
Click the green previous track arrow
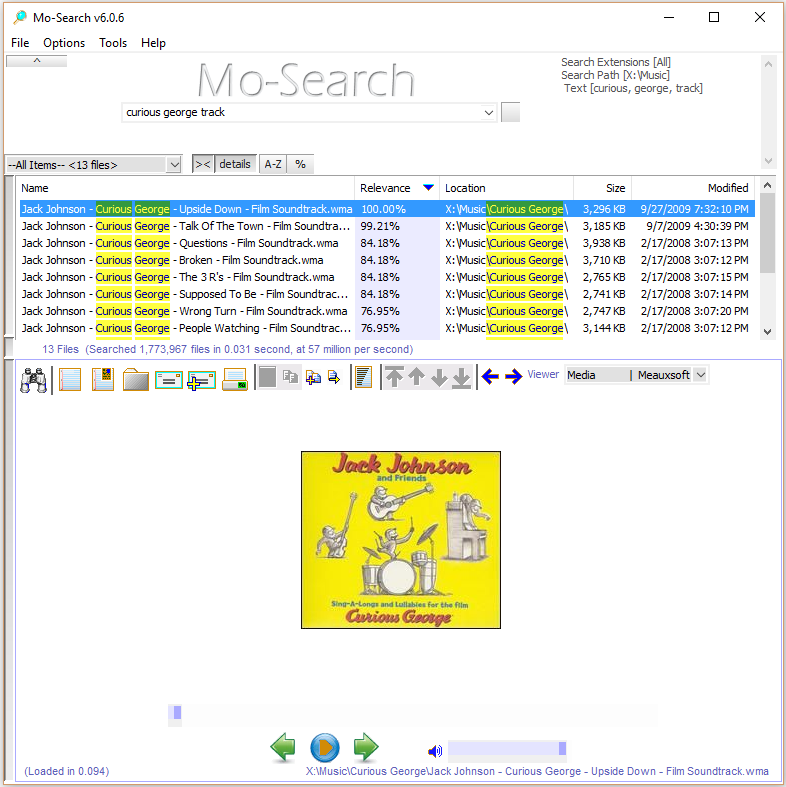pyautogui.click(x=283, y=747)
